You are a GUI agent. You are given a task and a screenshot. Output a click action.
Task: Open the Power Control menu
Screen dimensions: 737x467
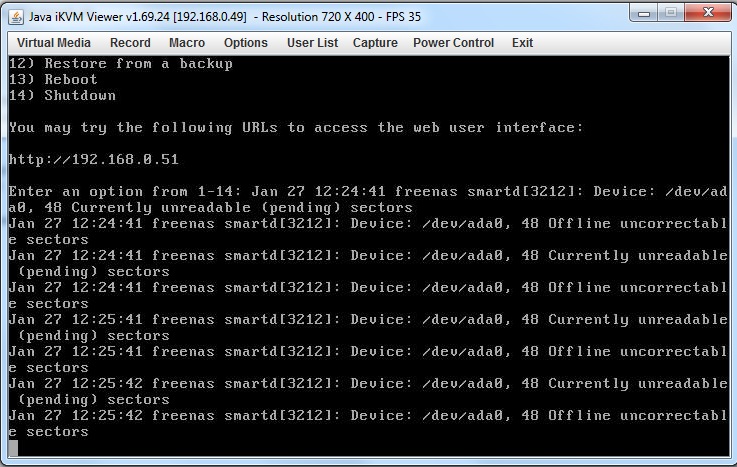[x=453, y=43]
